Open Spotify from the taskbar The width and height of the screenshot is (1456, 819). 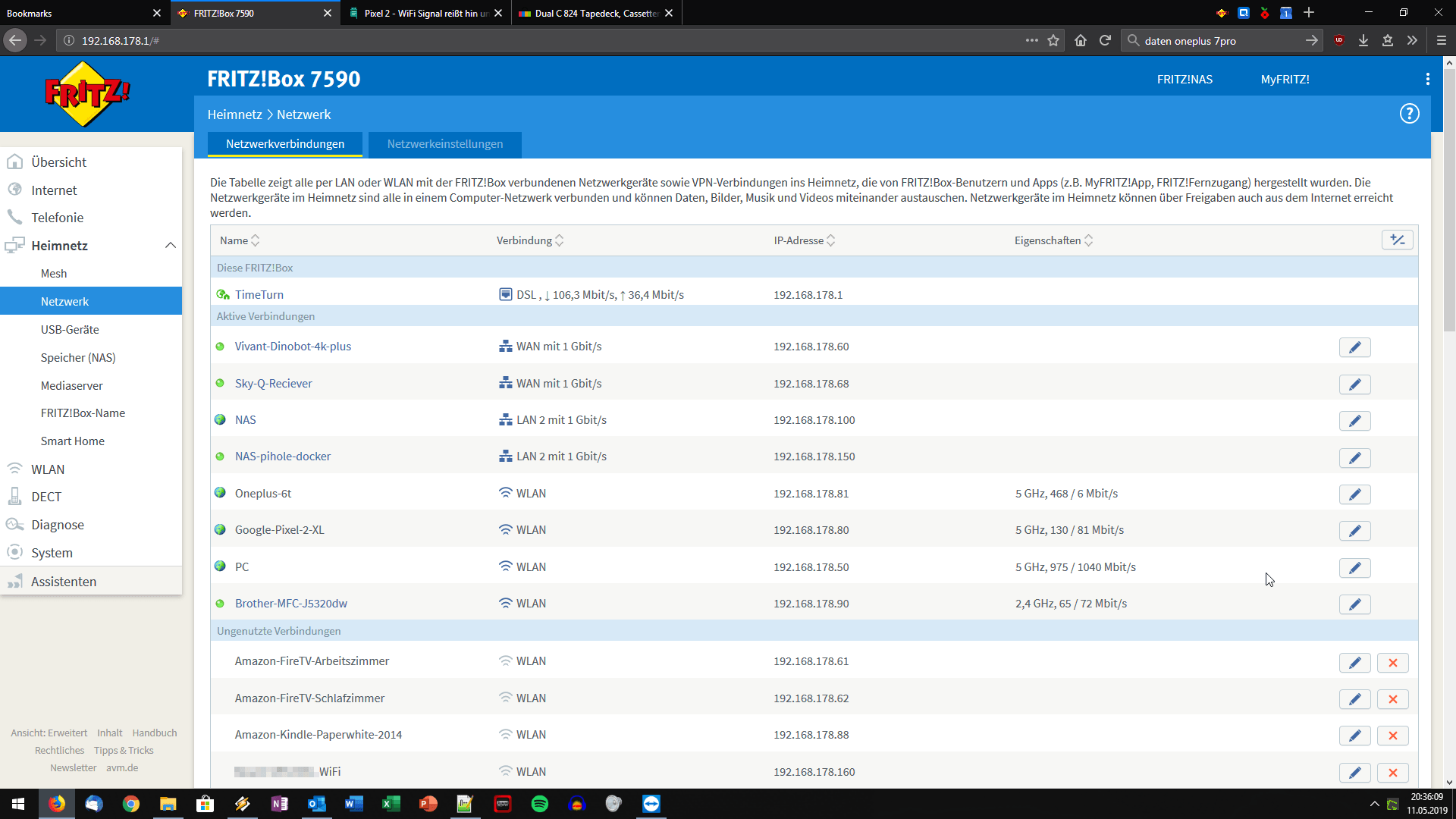pyautogui.click(x=539, y=804)
